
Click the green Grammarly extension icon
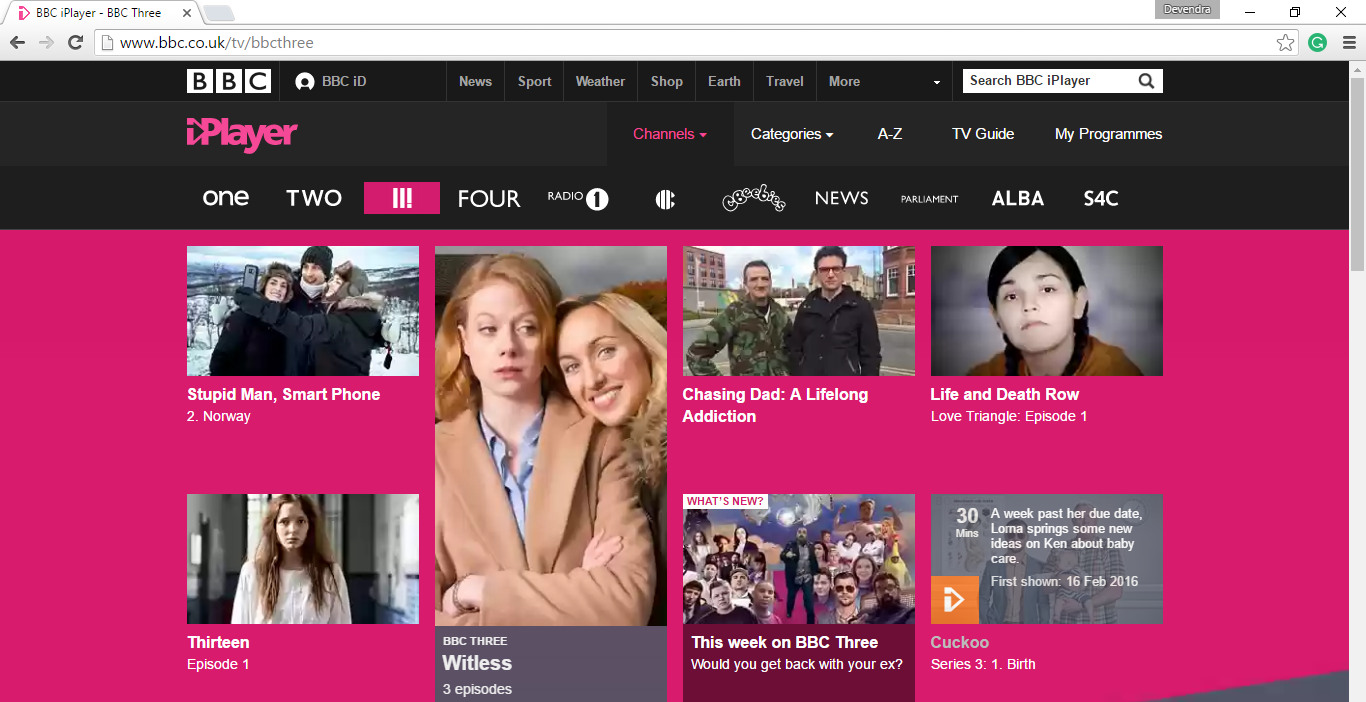tap(1318, 42)
